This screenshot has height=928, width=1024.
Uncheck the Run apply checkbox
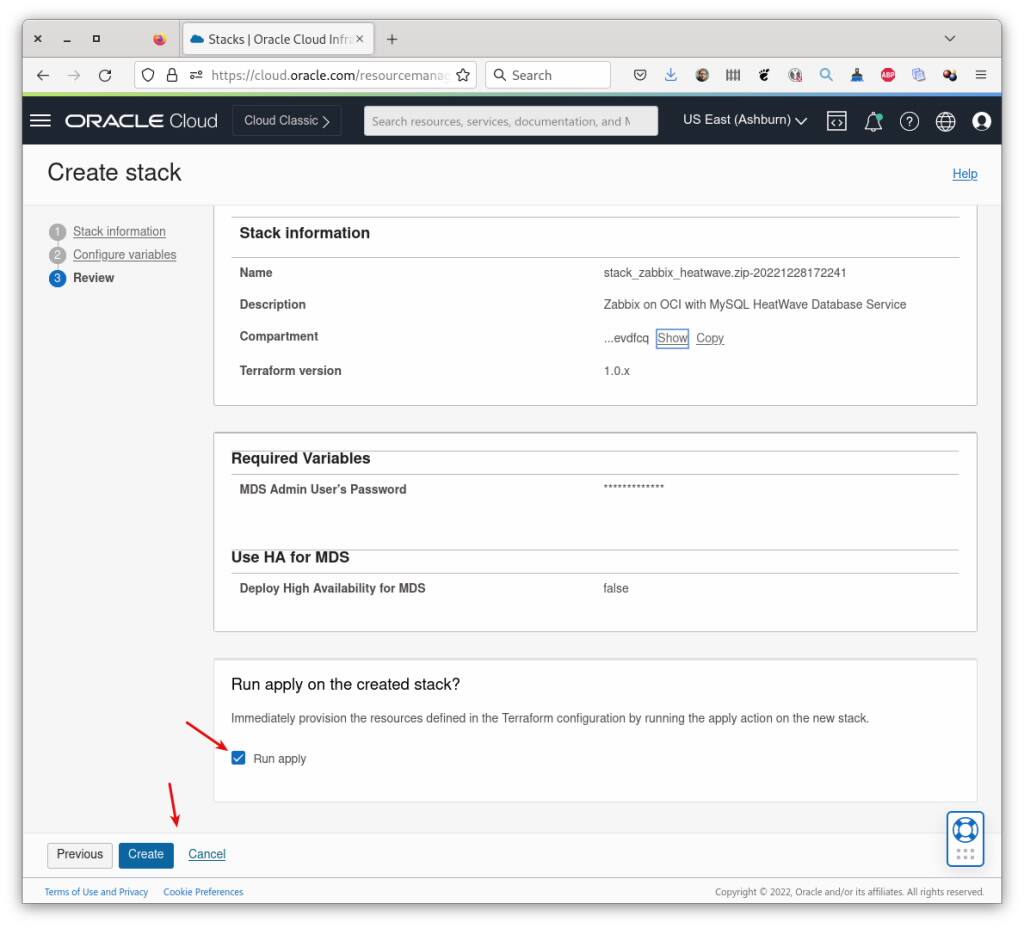(238, 758)
